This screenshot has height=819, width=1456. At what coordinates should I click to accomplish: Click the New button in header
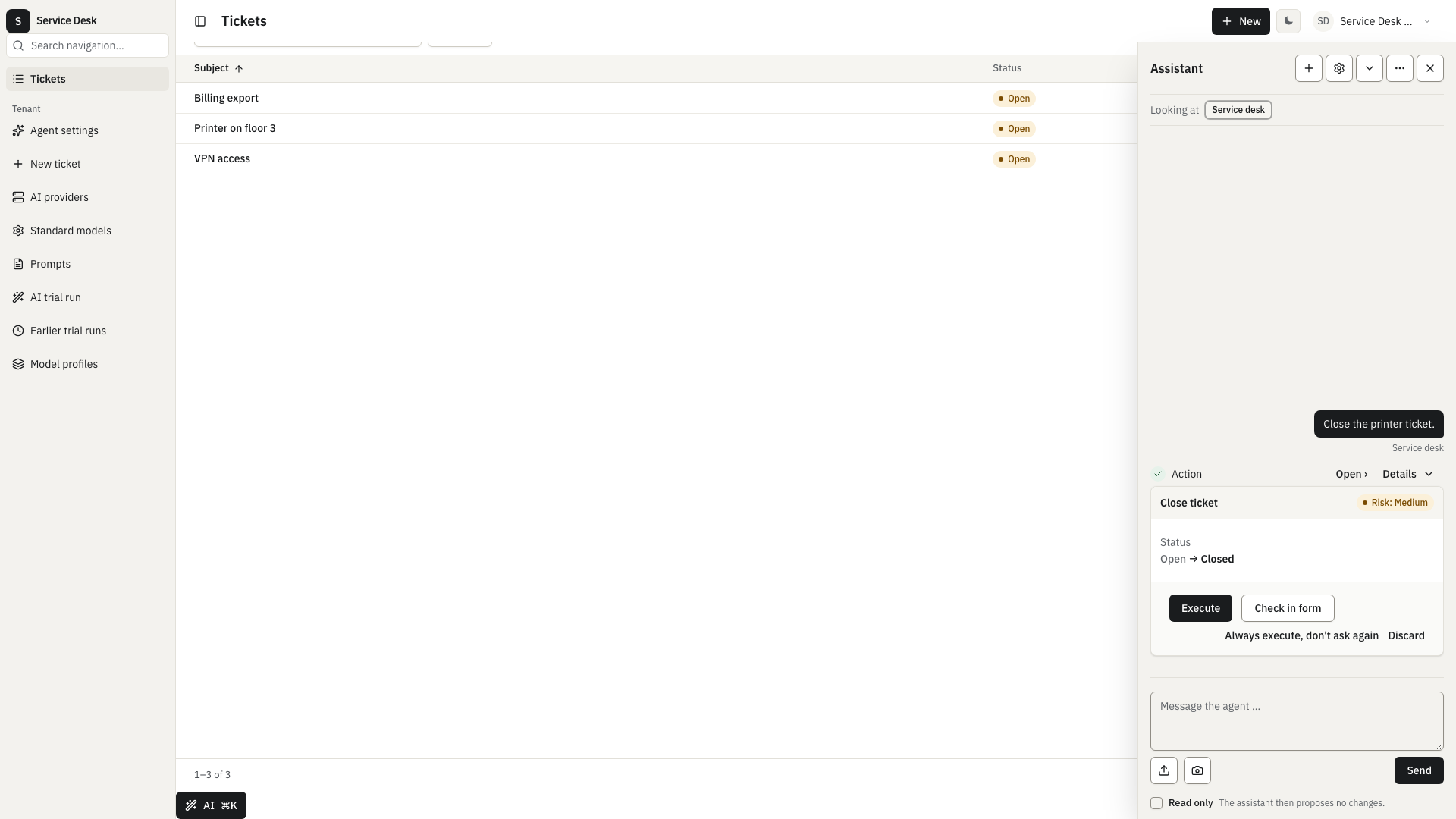pos(1241,21)
